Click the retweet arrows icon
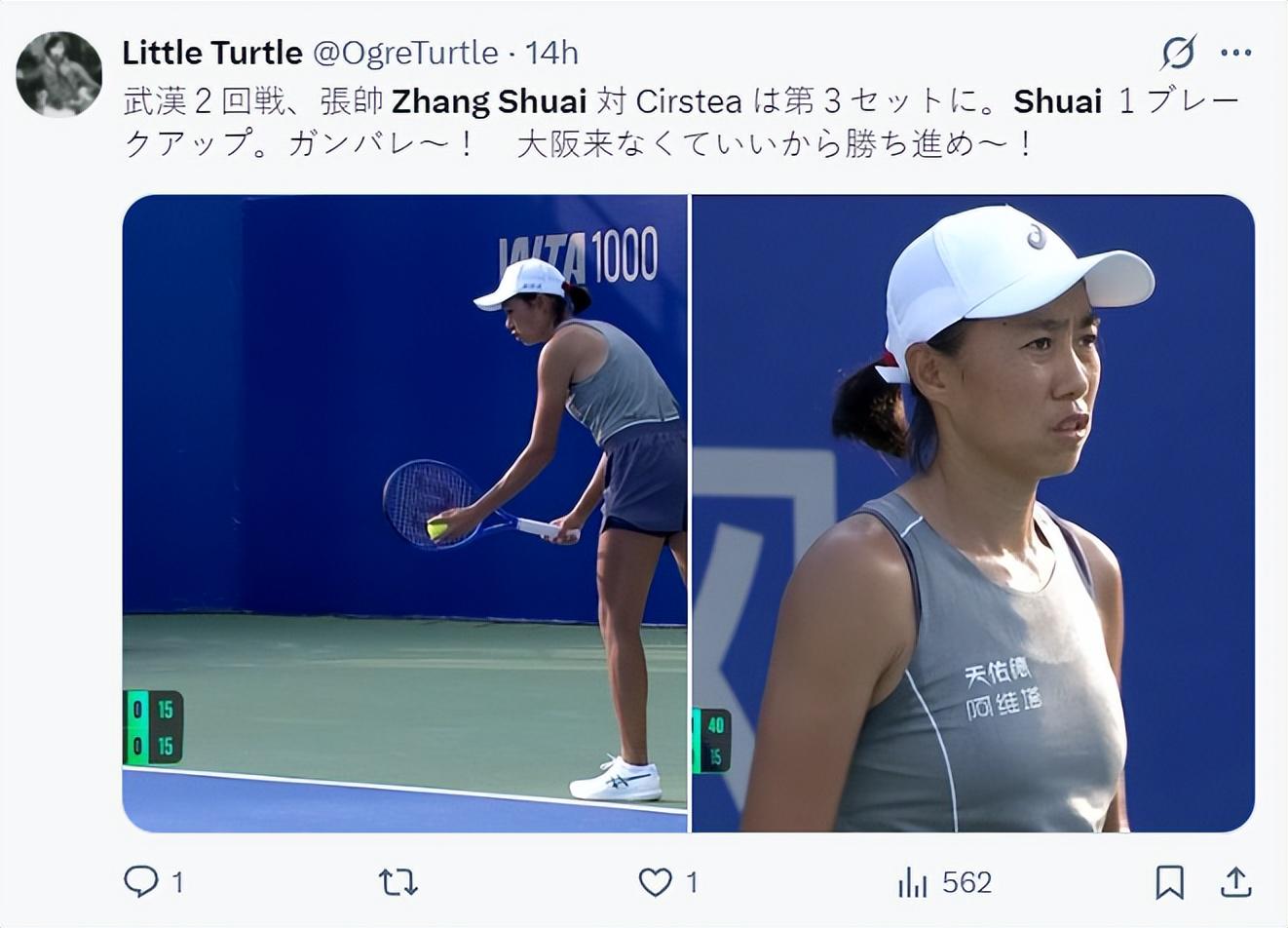1288x928 pixels. [x=398, y=883]
